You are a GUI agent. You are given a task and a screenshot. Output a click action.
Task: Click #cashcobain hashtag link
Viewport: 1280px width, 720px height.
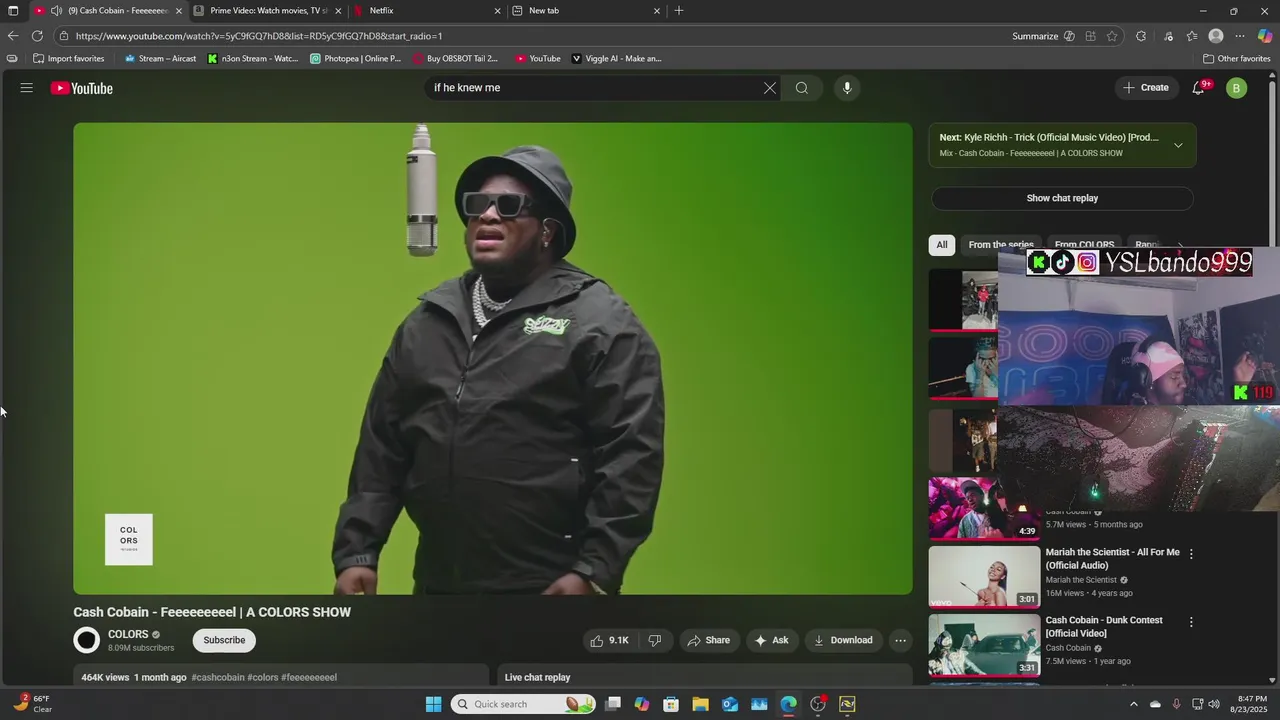tap(218, 677)
